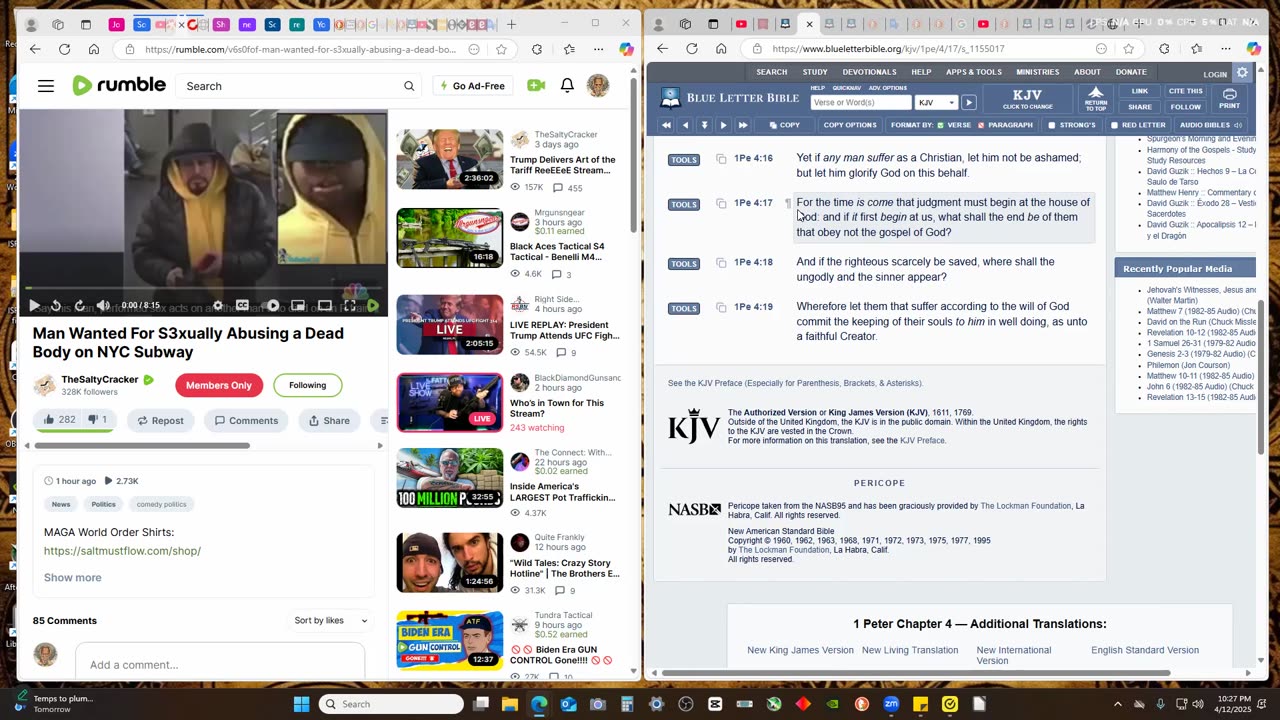The height and width of the screenshot is (720, 1280).
Task: Open Rumble hamburger menu
Action: click(x=46, y=86)
